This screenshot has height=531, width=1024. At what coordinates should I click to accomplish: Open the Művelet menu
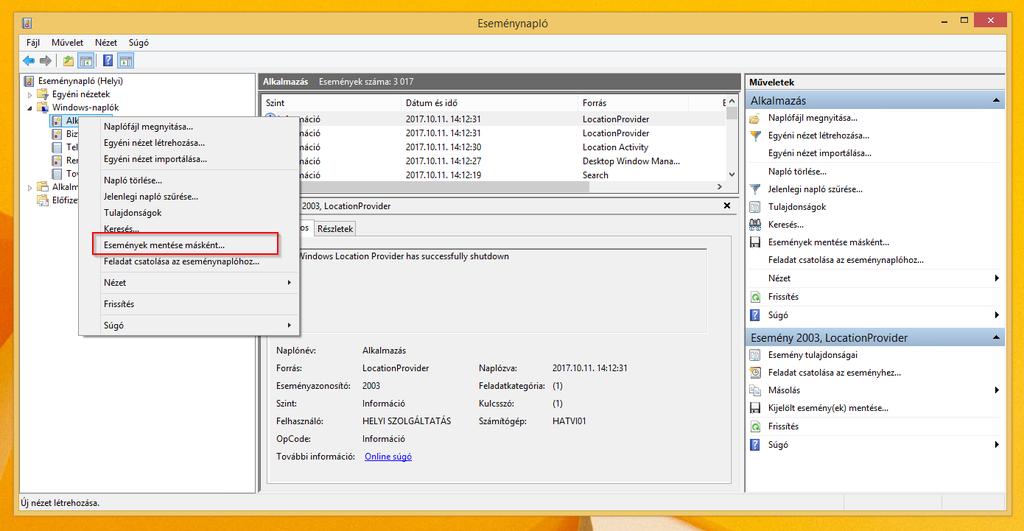[x=67, y=42]
